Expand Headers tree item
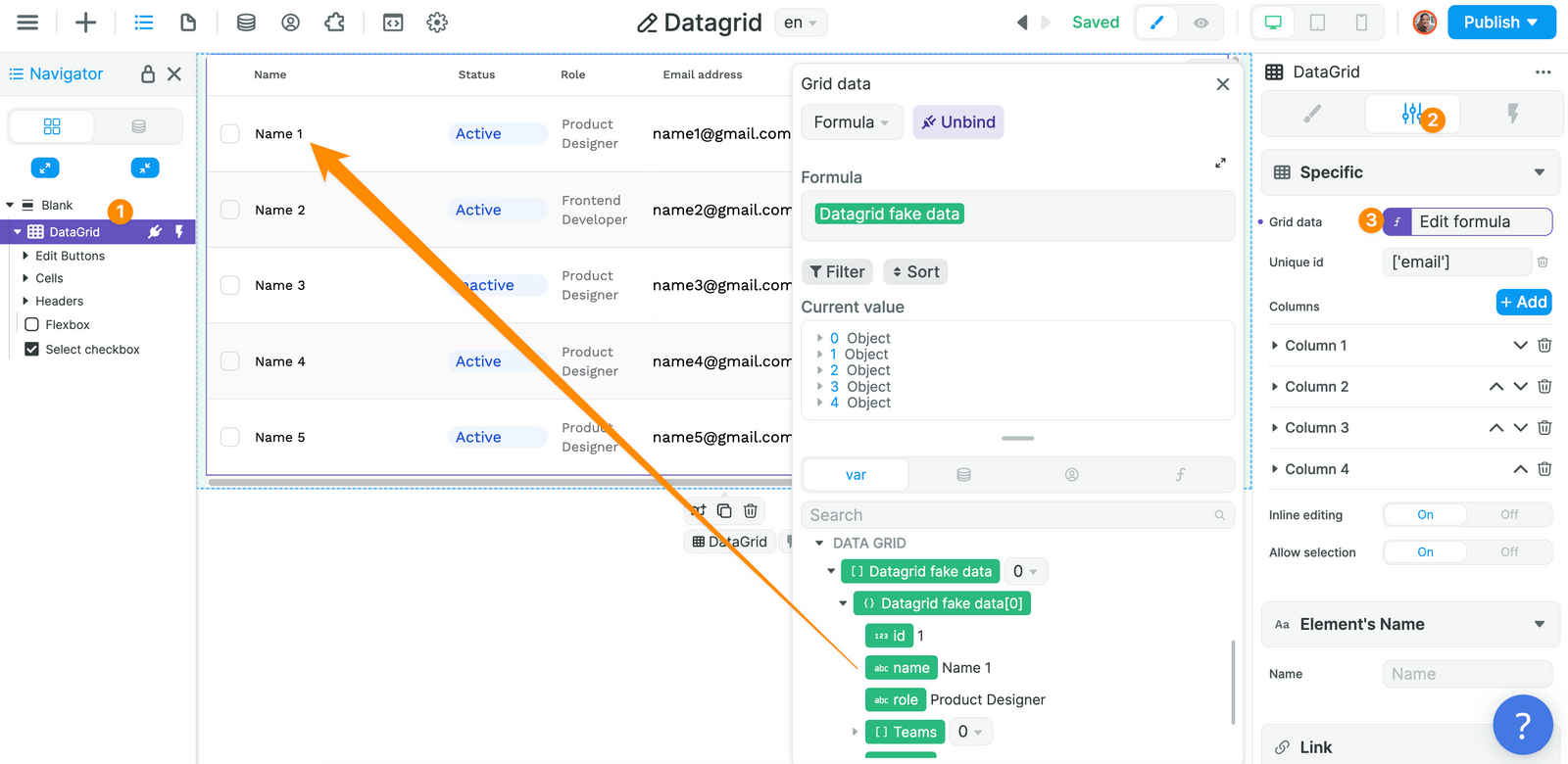Viewport: 1568px width, 764px height. click(25, 301)
